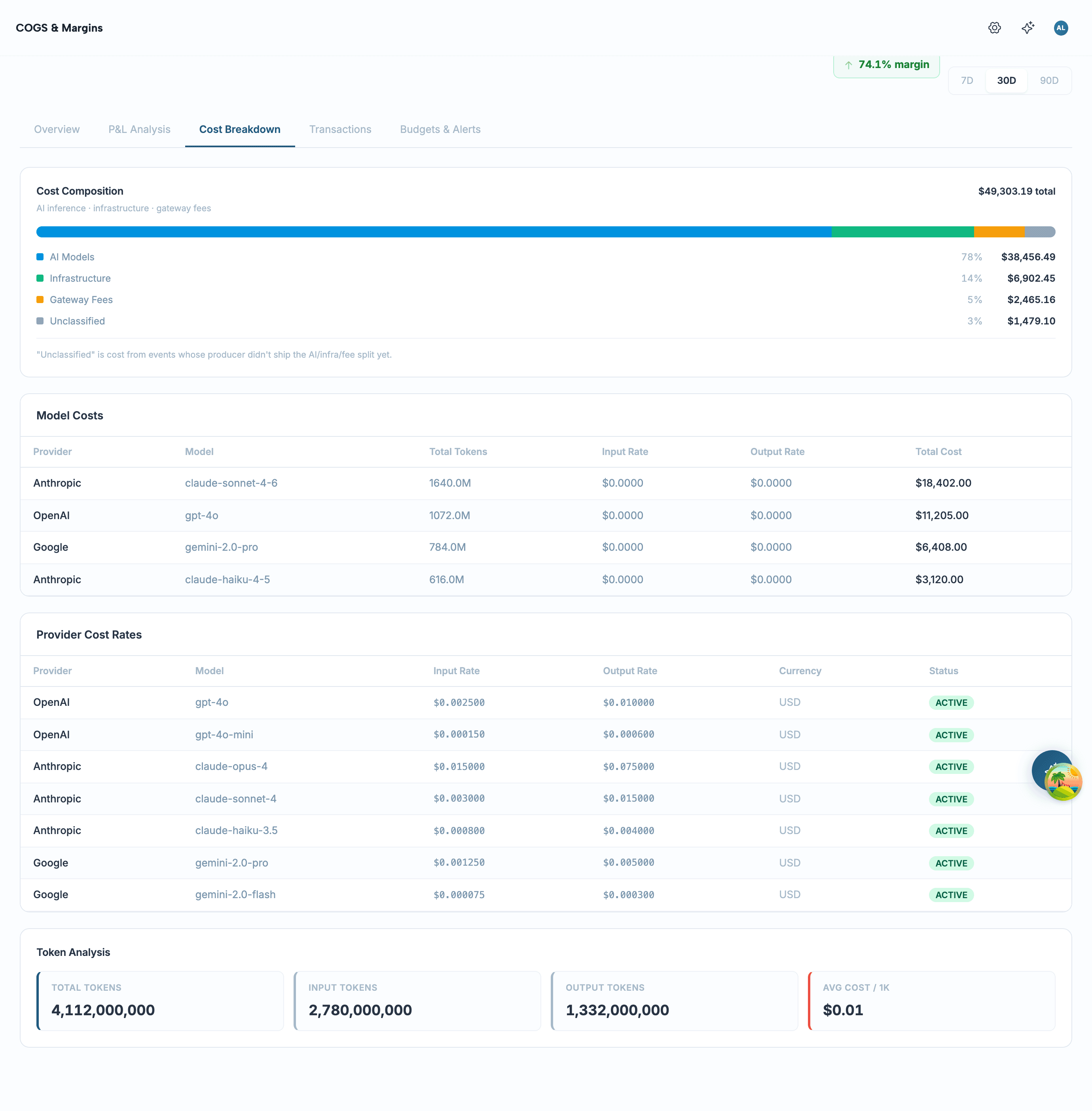This screenshot has width=1092, height=1111.
Task: Click the green Infrastructure bar segment
Action: (x=902, y=232)
